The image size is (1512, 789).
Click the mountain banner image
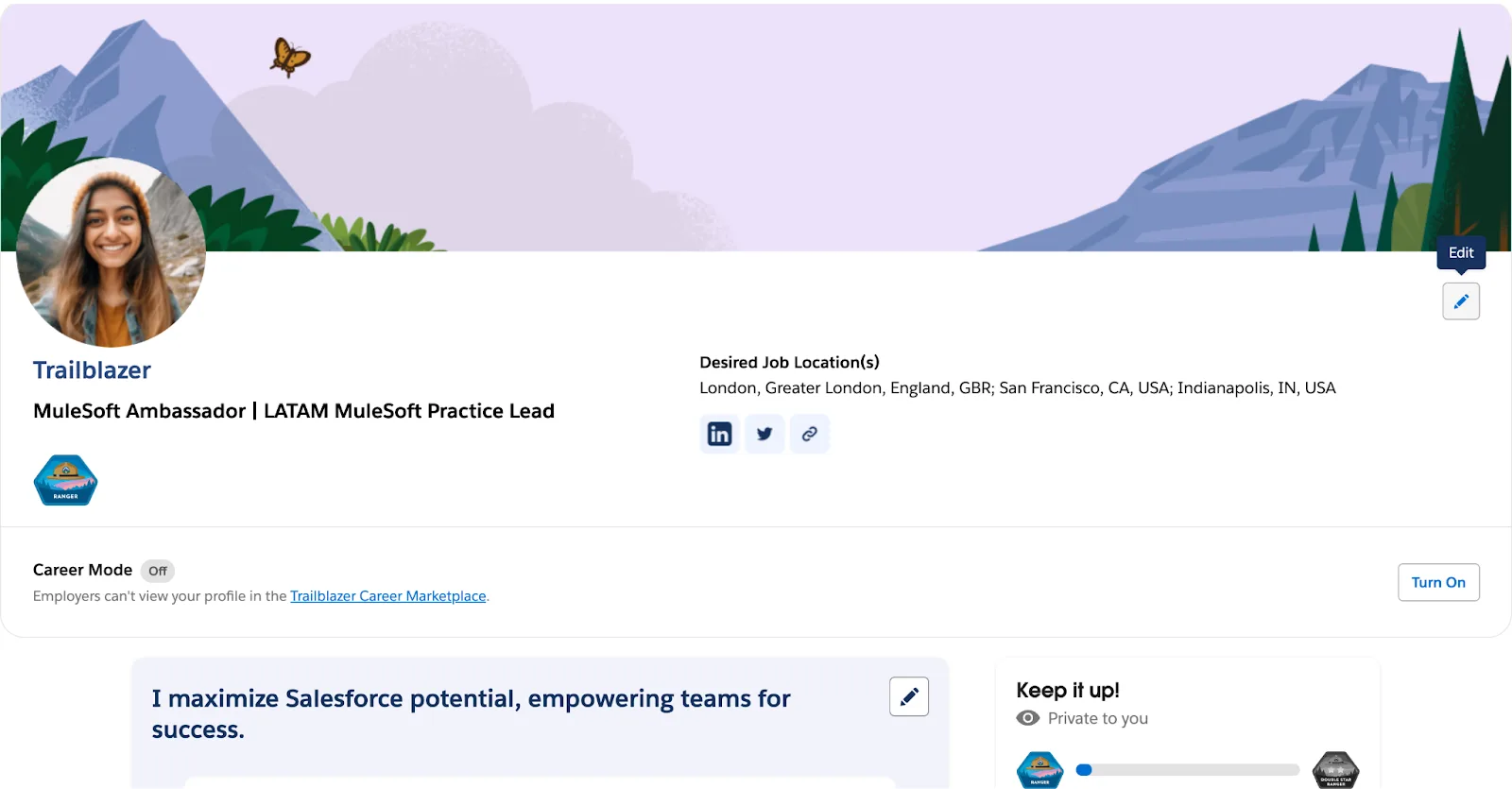(756, 127)
